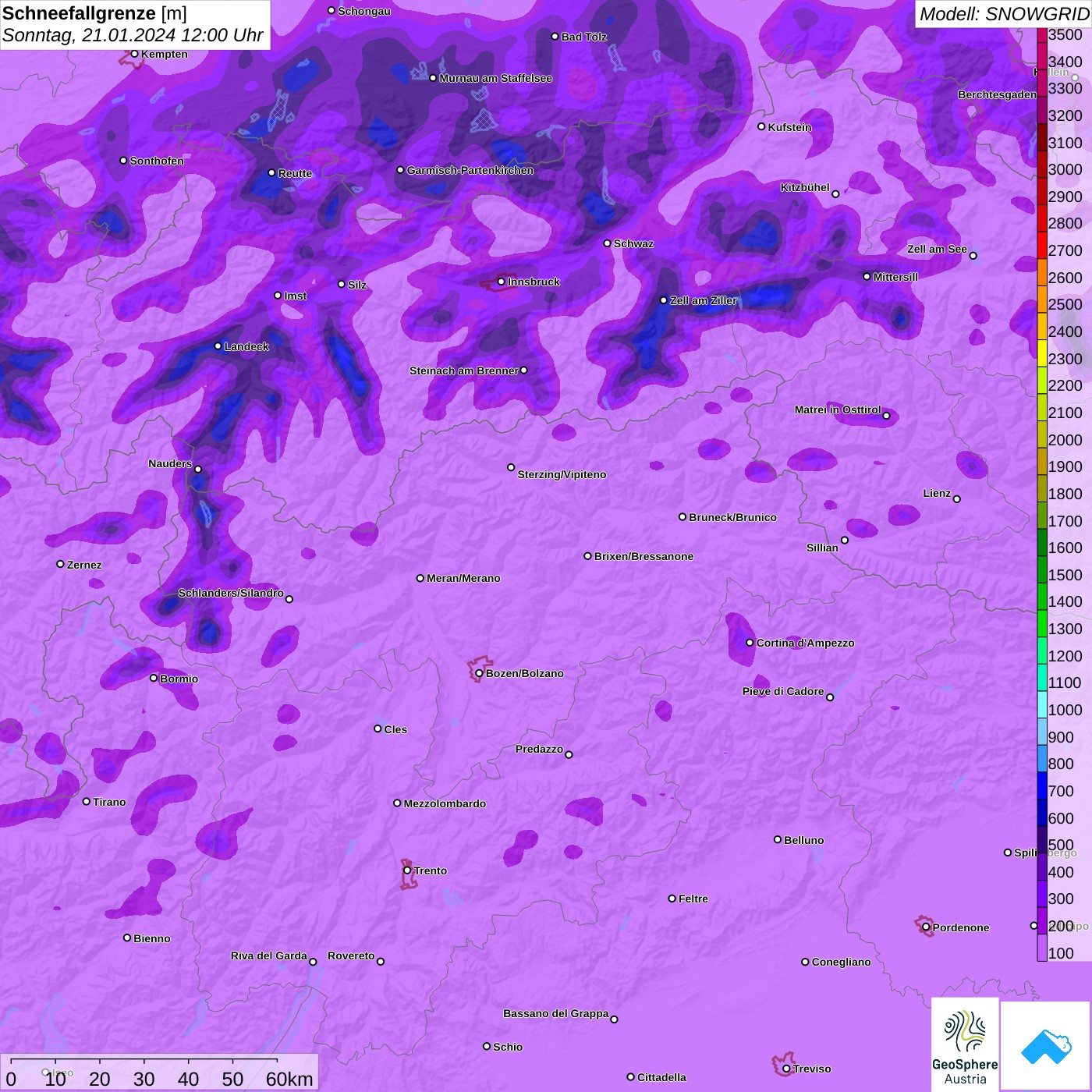Click the Schio marker dot
The height and width of the screenshot is (1092, 1092).
coord(487,1047)
